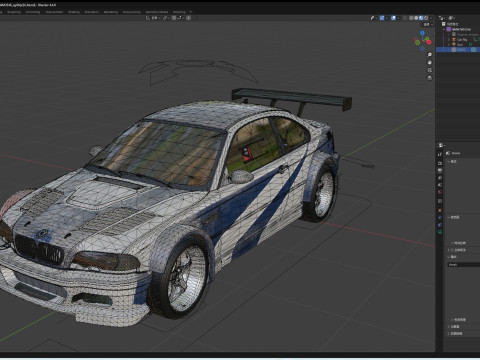Switch to Geometry Nodes workspace tab
This screenshot has width=480, height=360.
[157, 12]
